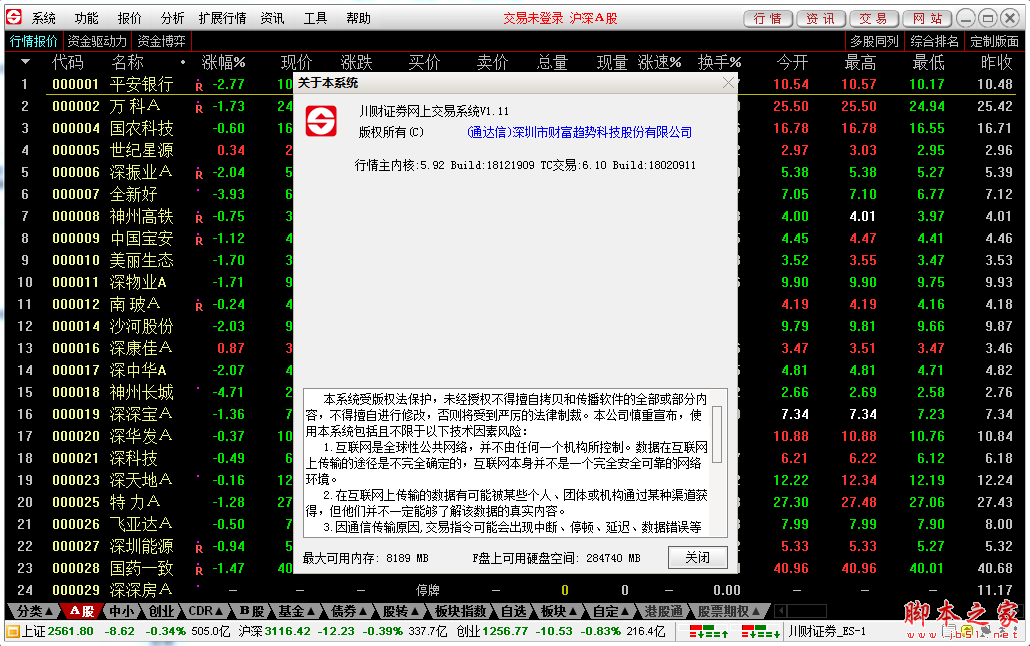Open the 报价 menu
The height and width of the screenshot is (646, 1030).
tap(129, 18)
